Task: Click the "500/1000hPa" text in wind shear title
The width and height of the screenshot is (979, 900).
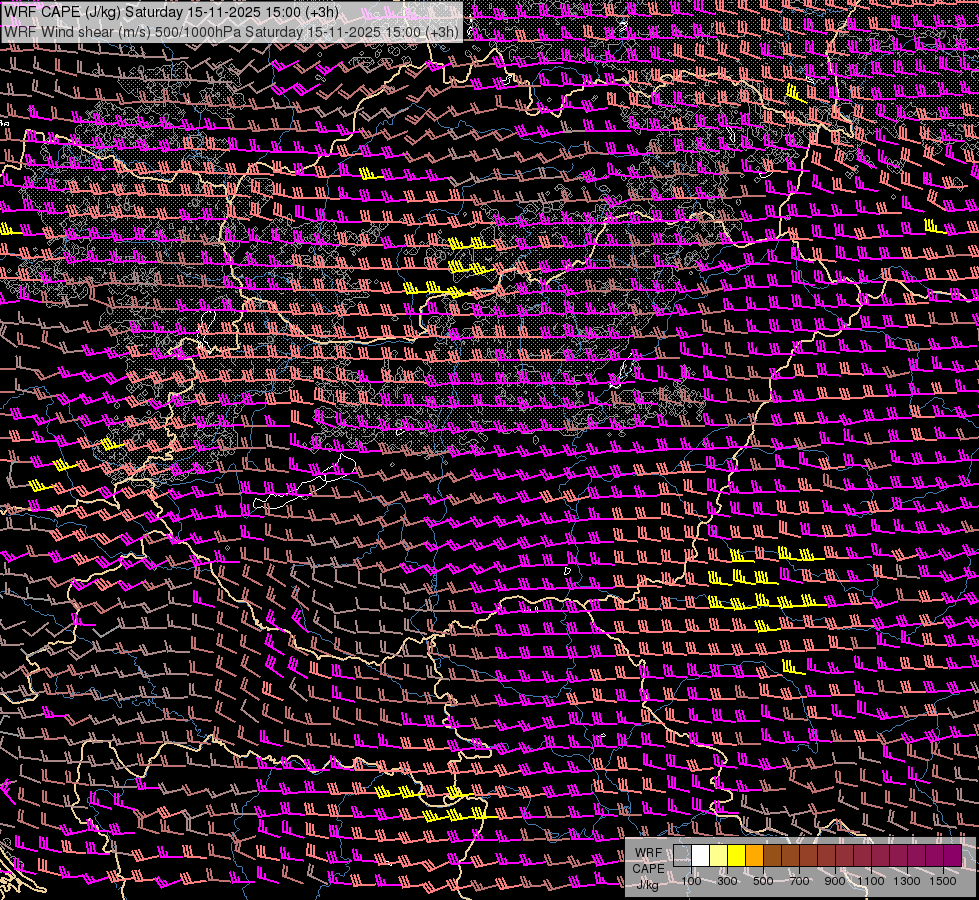Action: 198,32
